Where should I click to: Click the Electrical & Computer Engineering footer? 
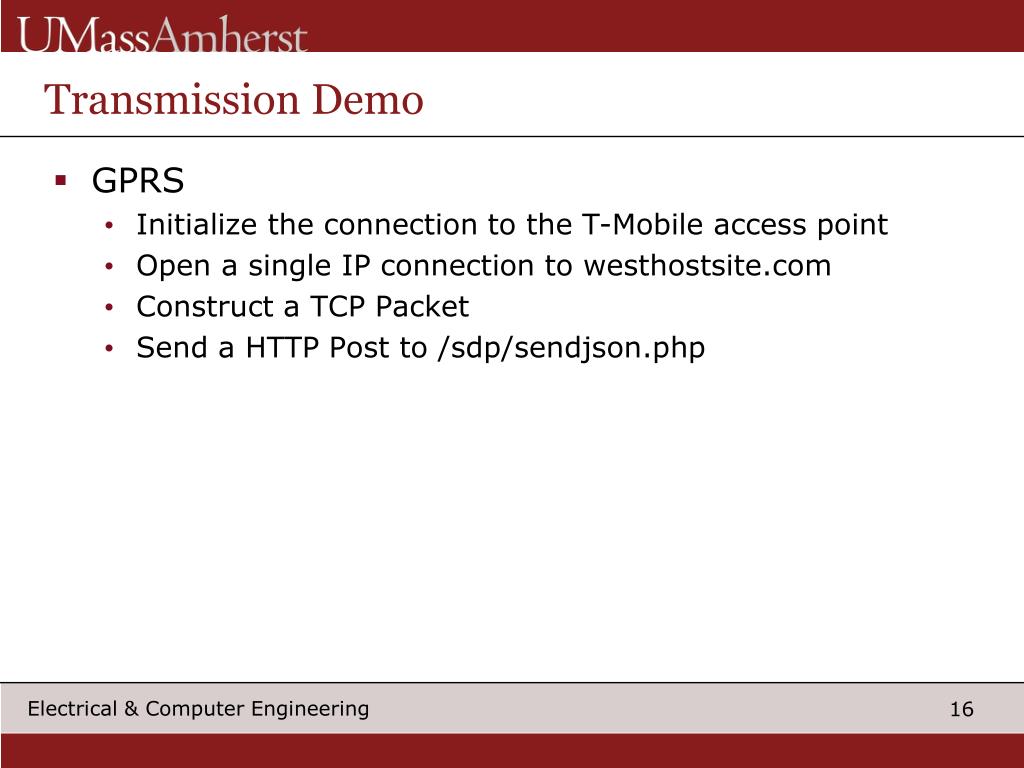click(x=199, y=709)
